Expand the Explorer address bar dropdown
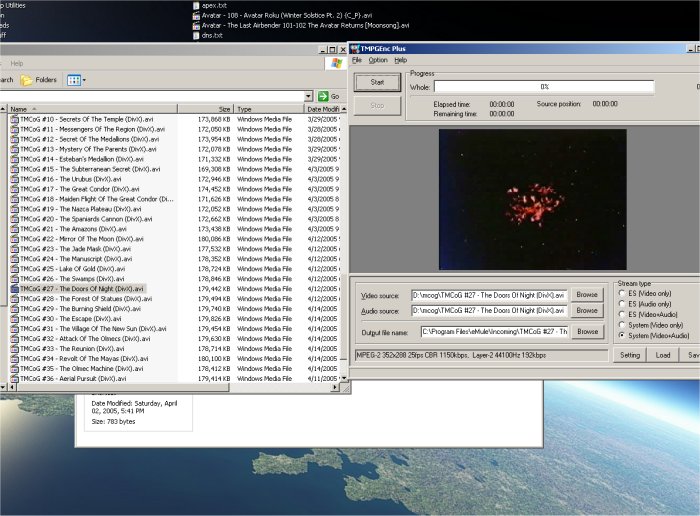 tap(310, 96)
